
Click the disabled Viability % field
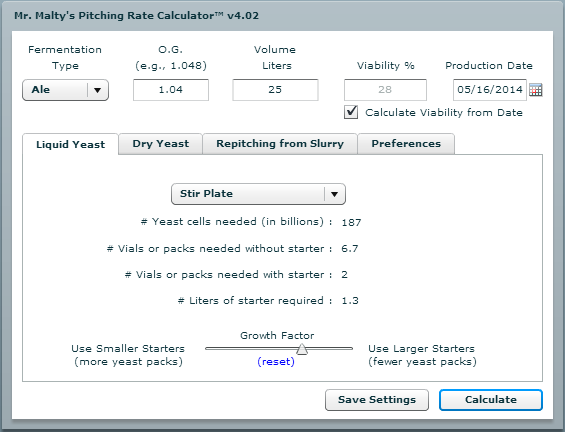coord(385,90)
